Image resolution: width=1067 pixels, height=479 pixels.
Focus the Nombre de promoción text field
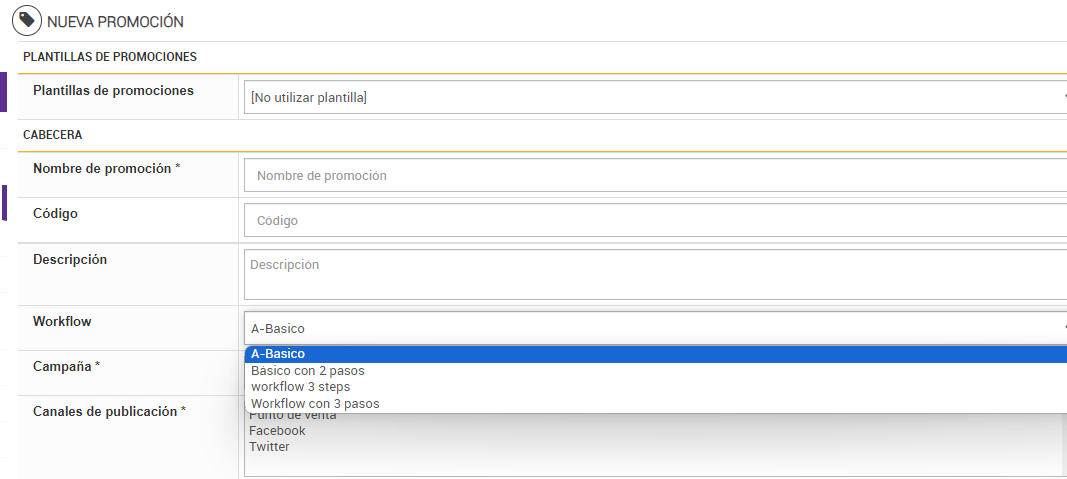point(655,175)
